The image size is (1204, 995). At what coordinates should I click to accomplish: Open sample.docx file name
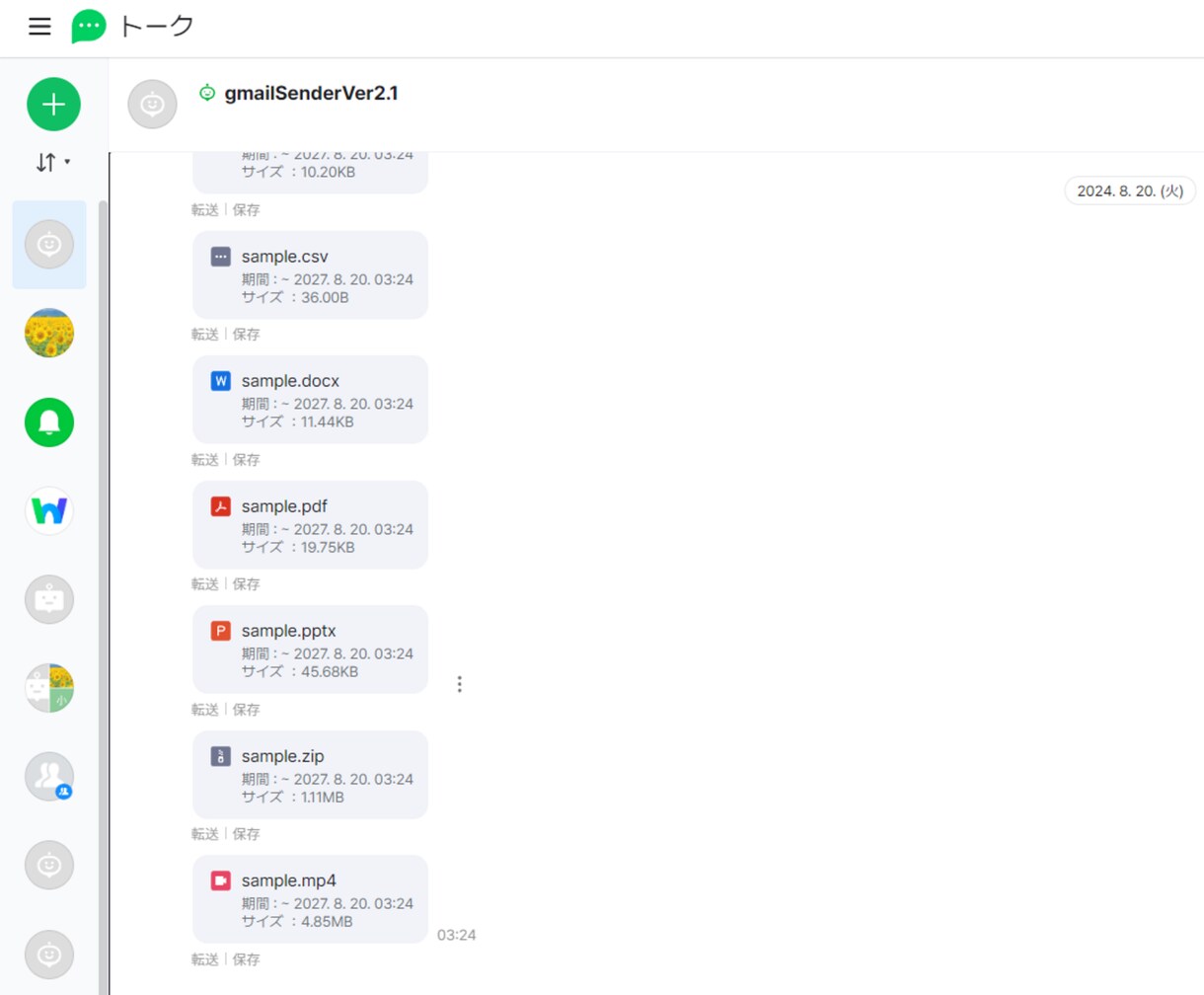(x=290, y=381)
